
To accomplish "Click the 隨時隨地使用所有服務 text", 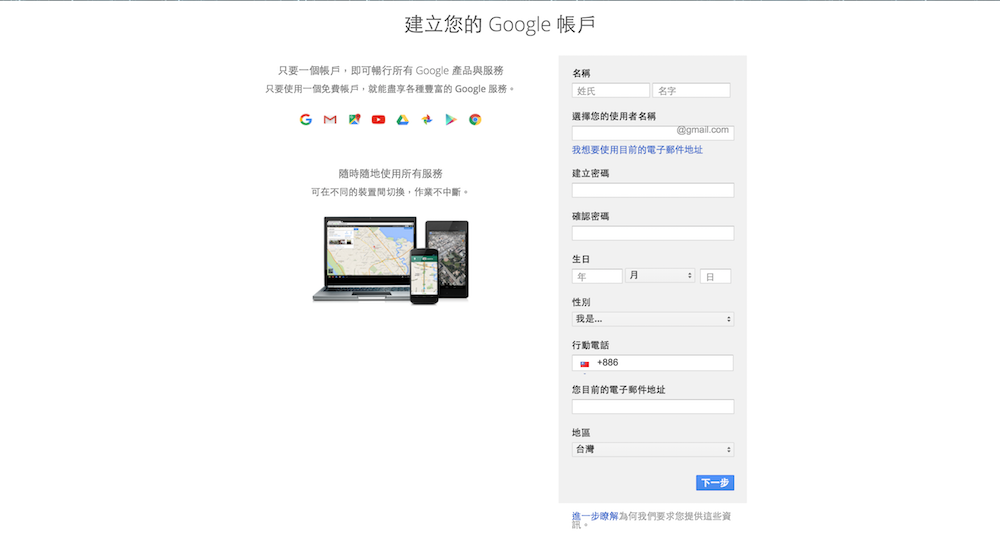I will coord(390,174).
